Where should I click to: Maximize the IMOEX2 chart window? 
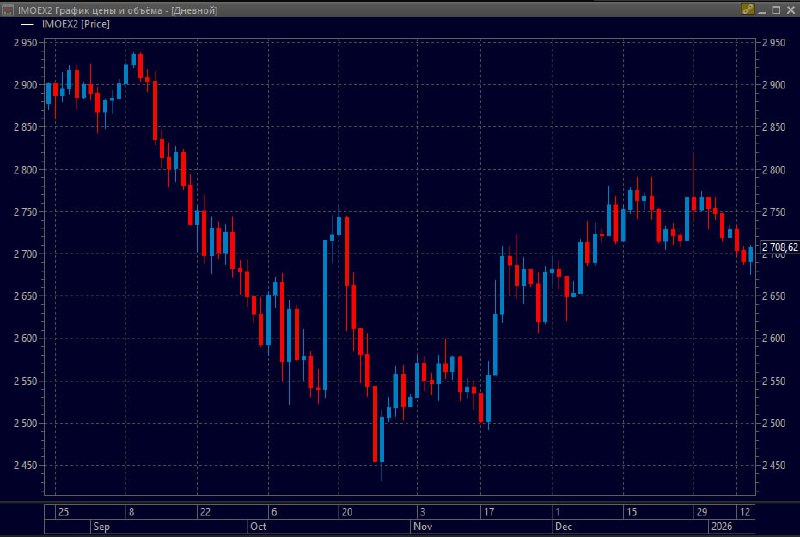pos(777,9)
